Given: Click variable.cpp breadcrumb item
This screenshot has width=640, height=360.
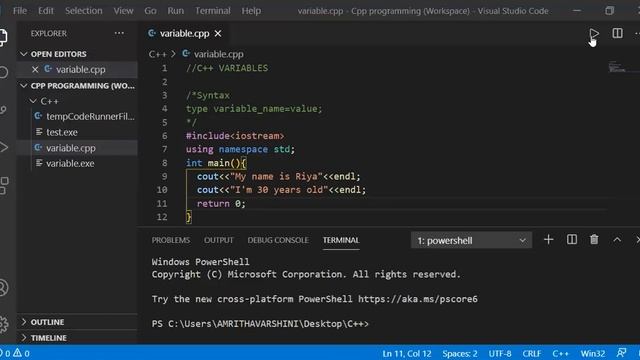Looking at the screenshot, I should click(213, 54).
